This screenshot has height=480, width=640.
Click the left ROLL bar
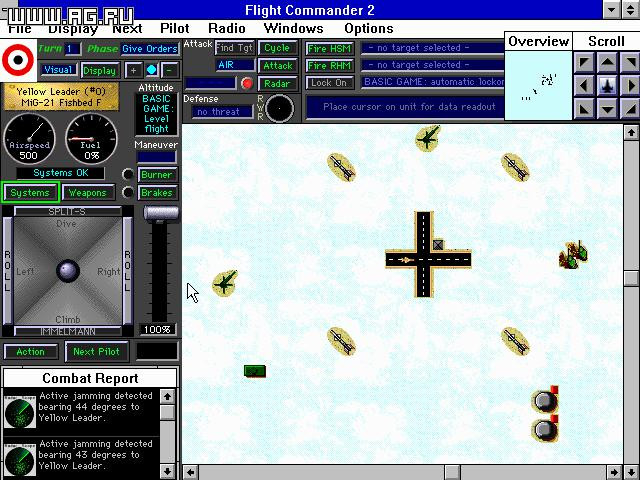click(8, 271)
